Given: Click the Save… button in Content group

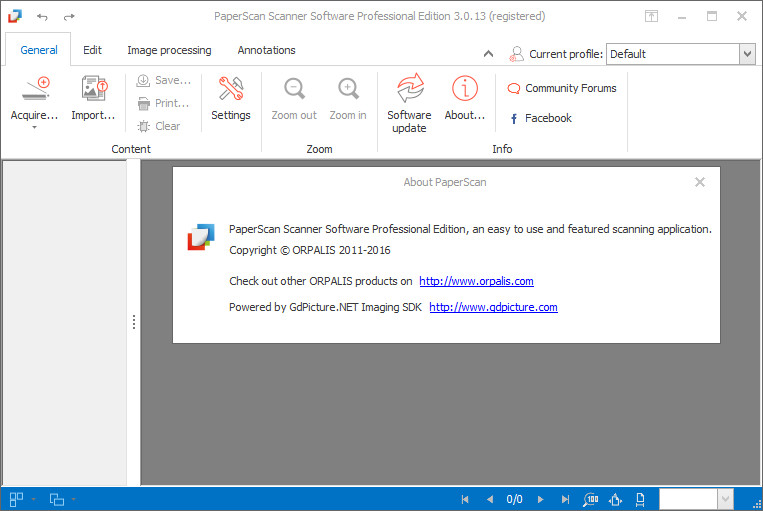Looking at the screenshot, I should click(x=164, y=80).
